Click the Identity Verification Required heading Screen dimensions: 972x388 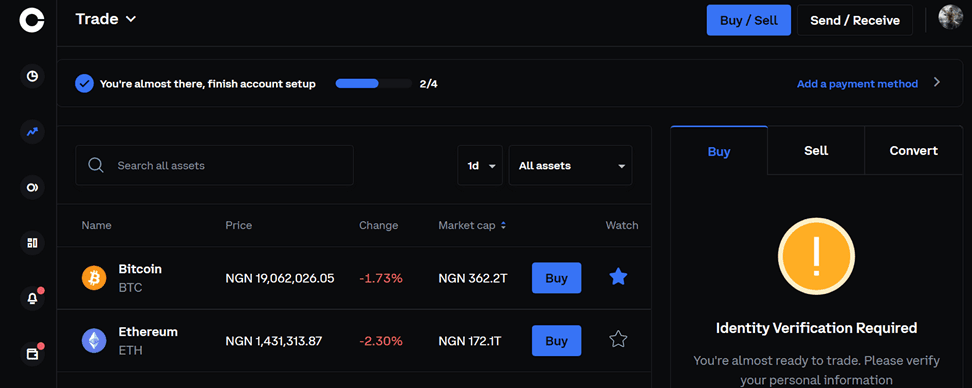816,327
